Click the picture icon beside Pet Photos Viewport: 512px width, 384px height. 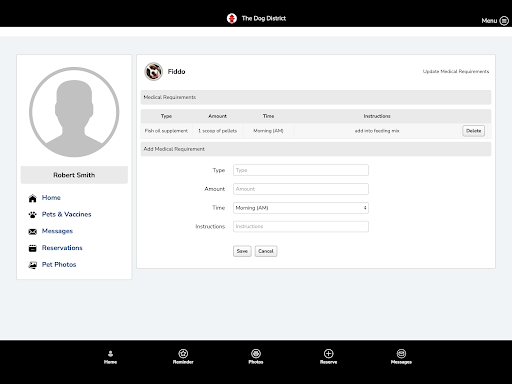point(32,265)
